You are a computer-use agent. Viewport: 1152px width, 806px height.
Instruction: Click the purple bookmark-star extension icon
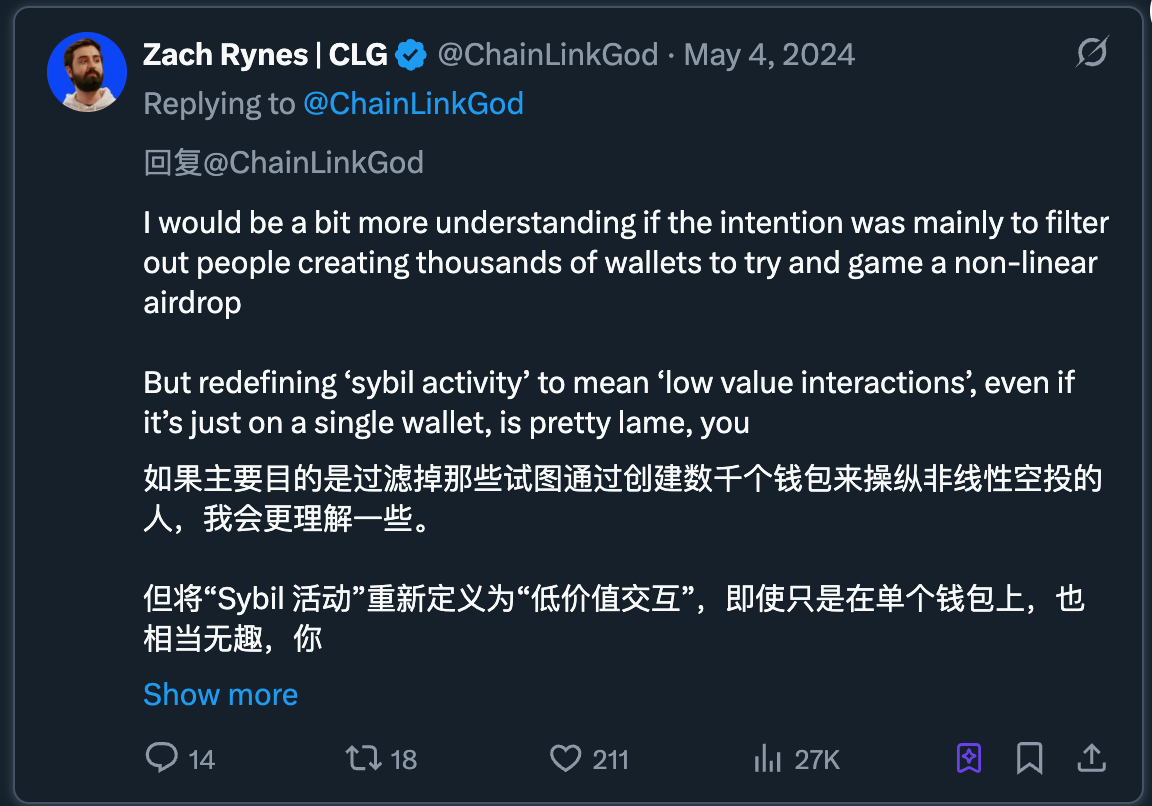[x=968, y=759]
